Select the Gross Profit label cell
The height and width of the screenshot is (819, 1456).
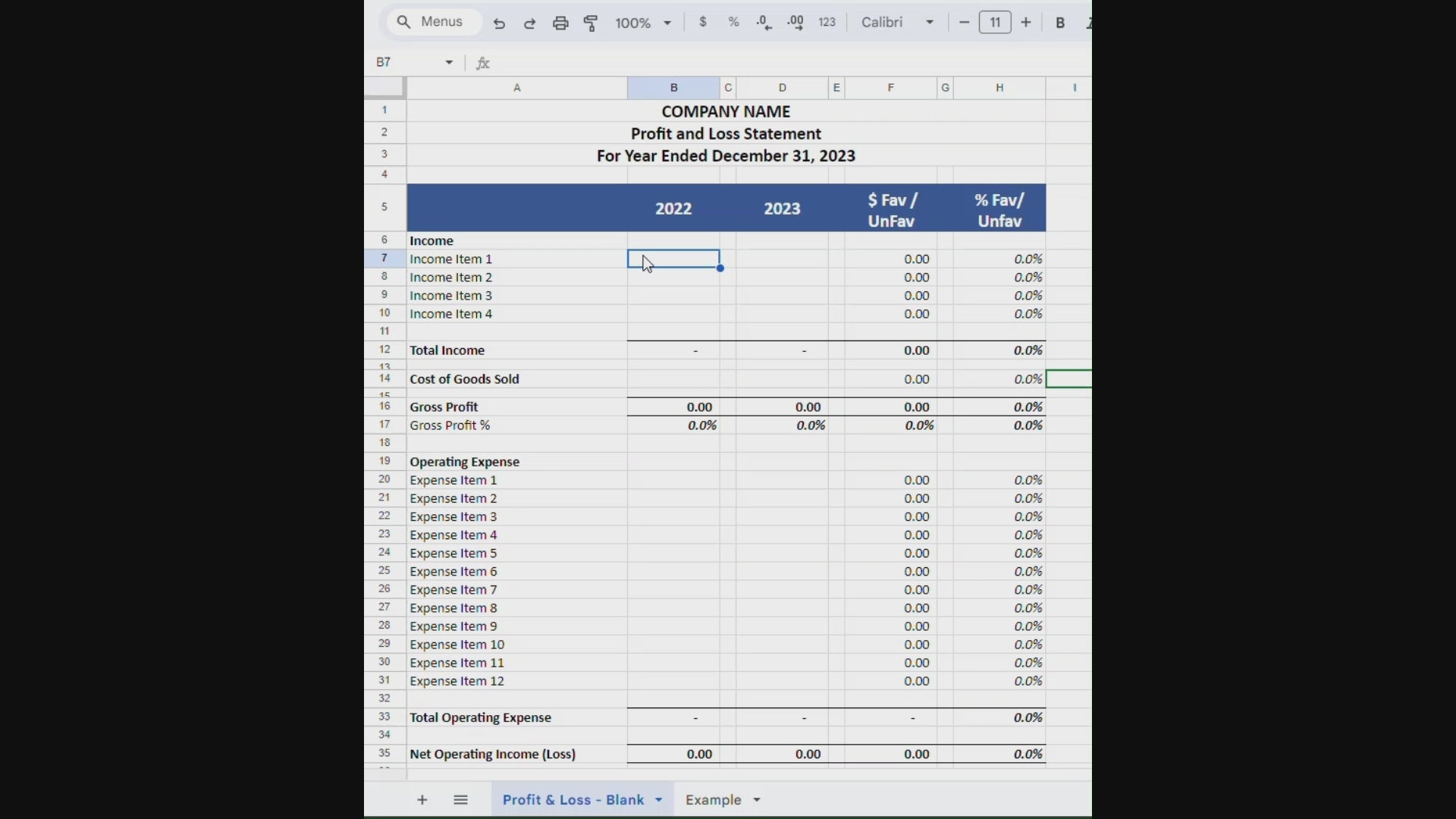[x=517, y=406]
